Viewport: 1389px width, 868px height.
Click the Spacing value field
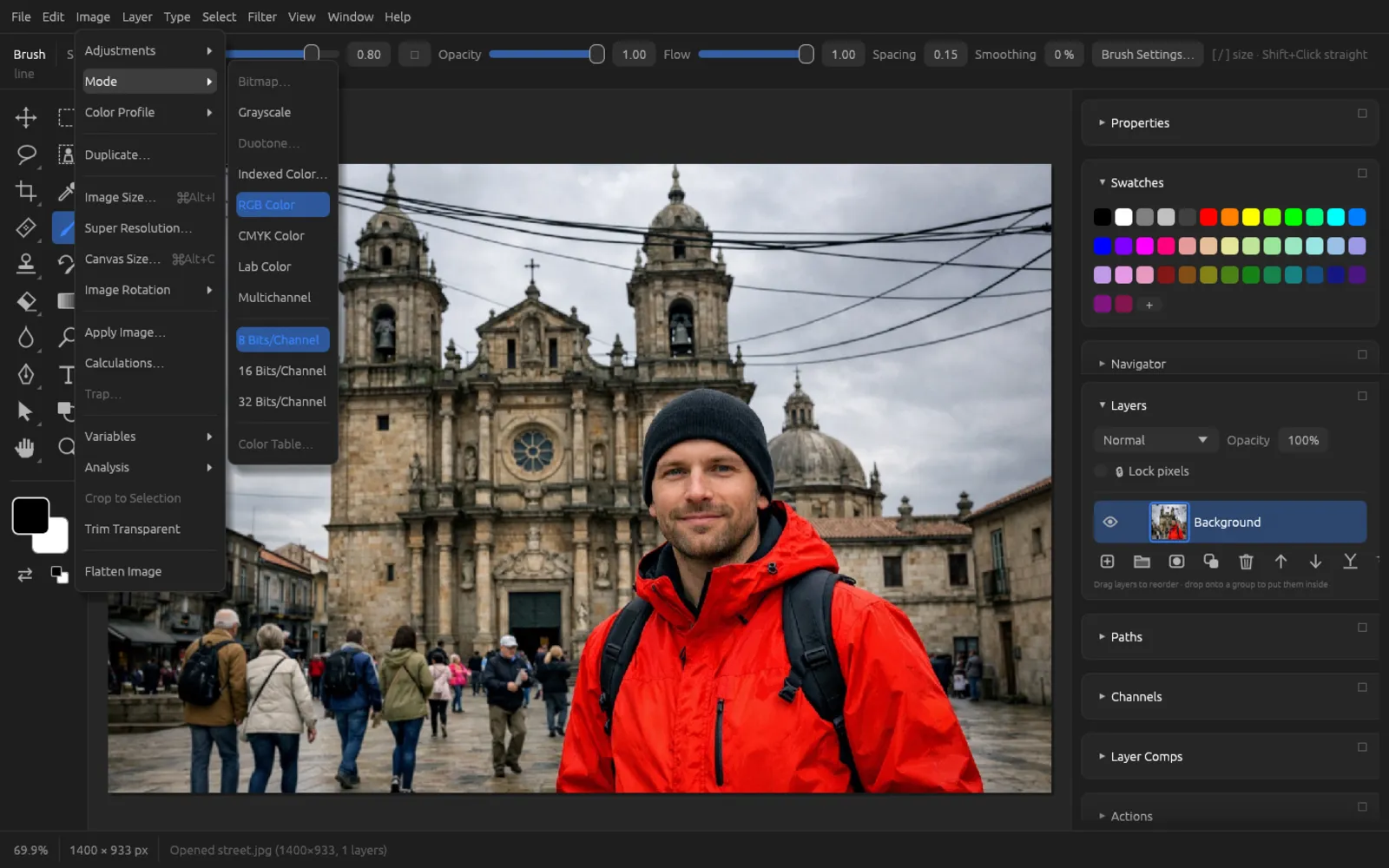coord(945,55)
